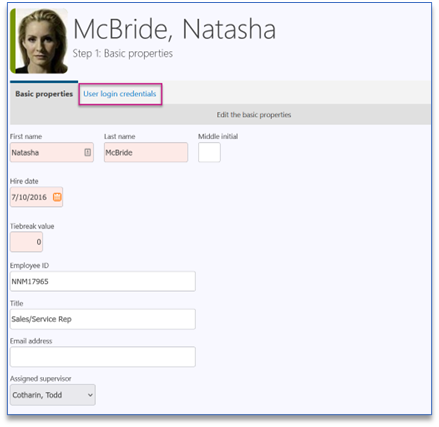Click the Edit the basic properties header bar
Image resolution: width=439 pixels, height=427 pixels.
(220, 115)
